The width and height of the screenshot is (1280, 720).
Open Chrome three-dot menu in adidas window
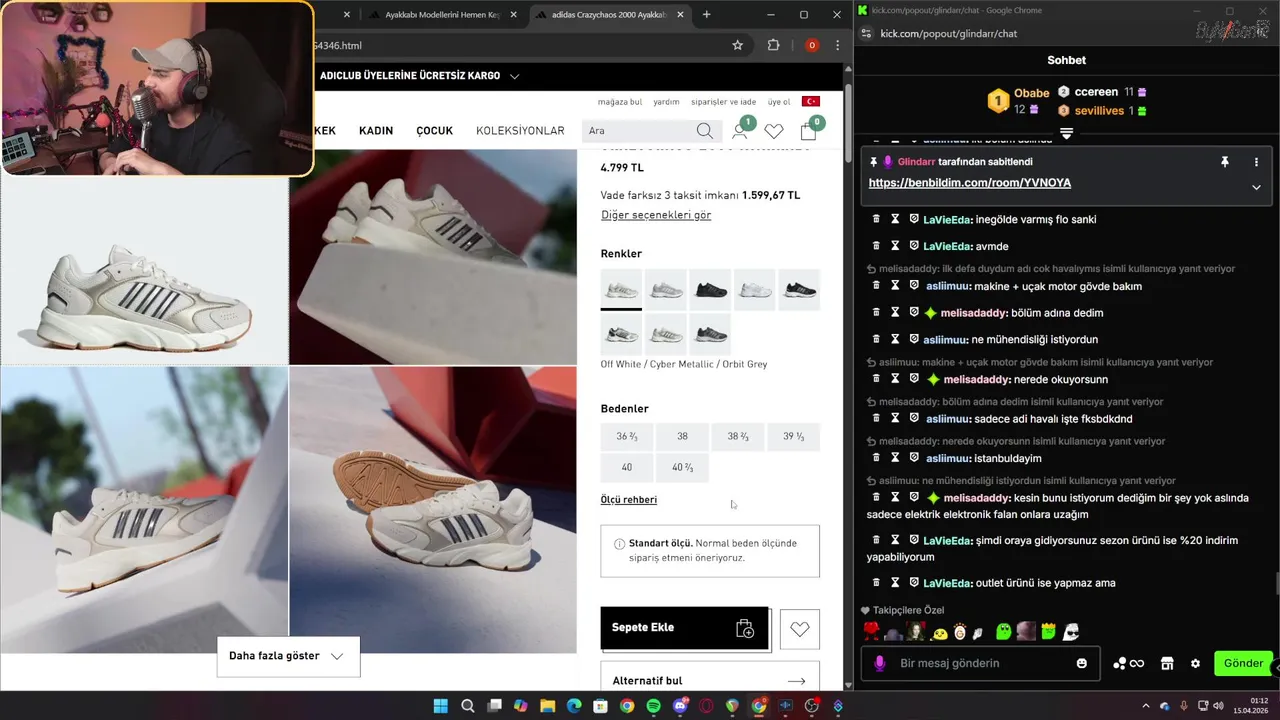[x=837, y=45]
